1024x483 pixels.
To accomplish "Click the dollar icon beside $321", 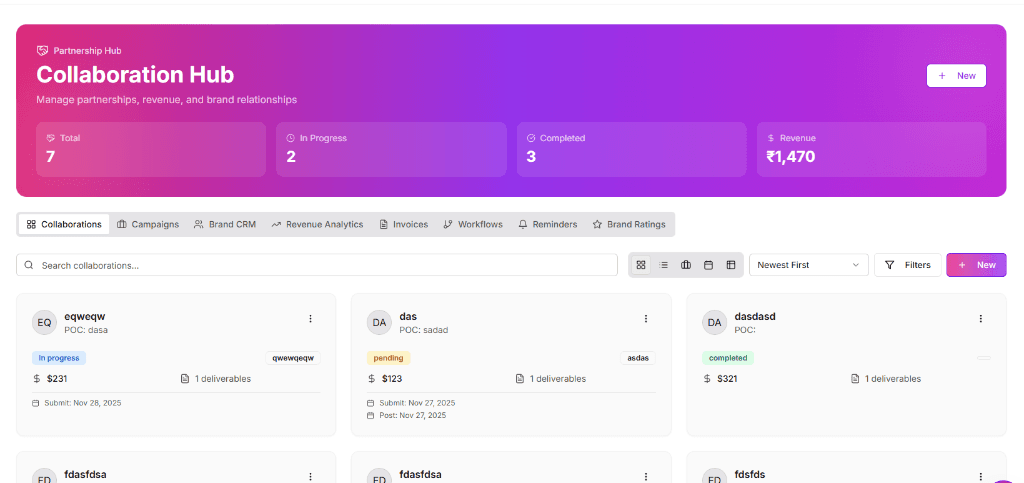I will click(707, 379).
